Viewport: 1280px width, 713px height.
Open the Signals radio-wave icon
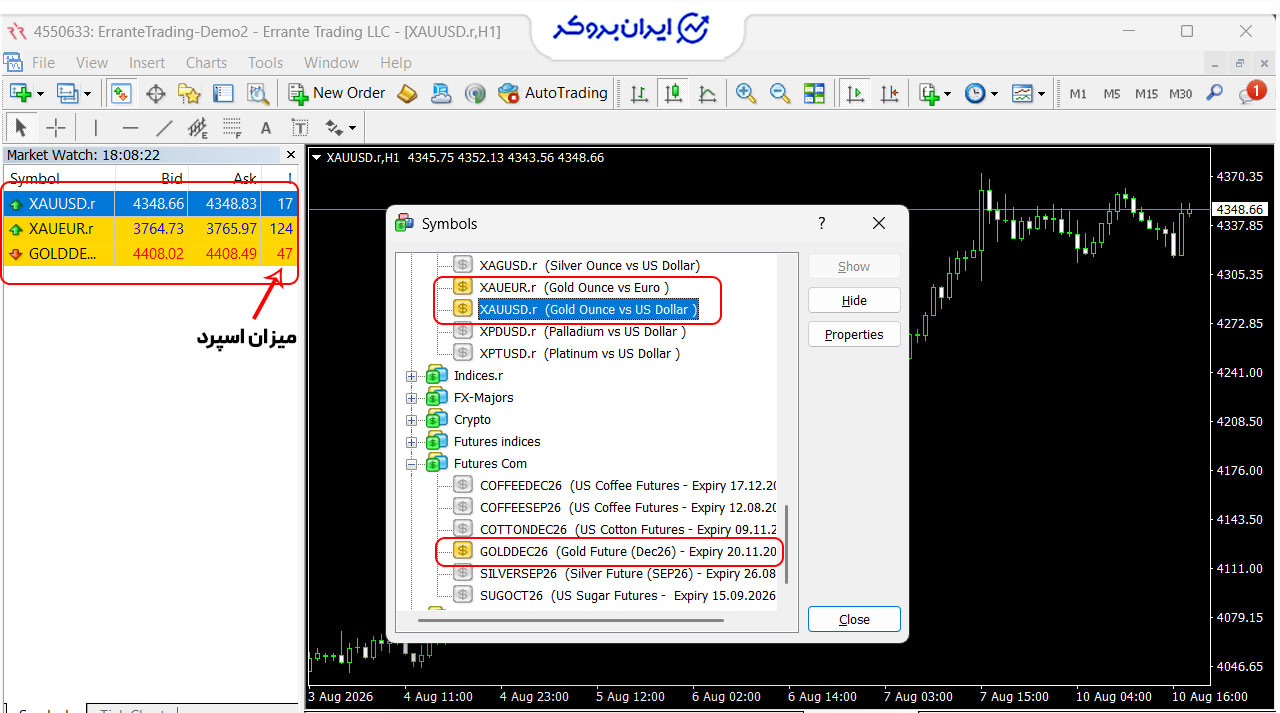tap(475, 93)
